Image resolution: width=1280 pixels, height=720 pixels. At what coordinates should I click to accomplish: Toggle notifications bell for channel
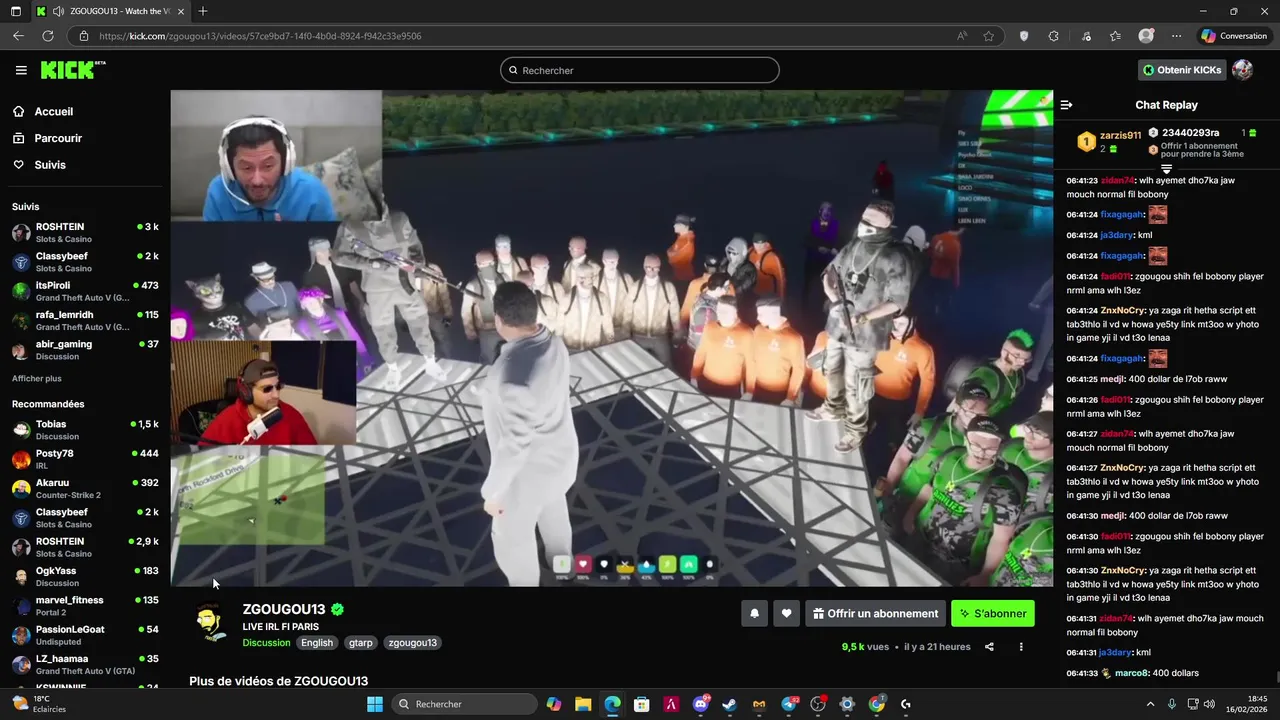(x=755, y=614)
